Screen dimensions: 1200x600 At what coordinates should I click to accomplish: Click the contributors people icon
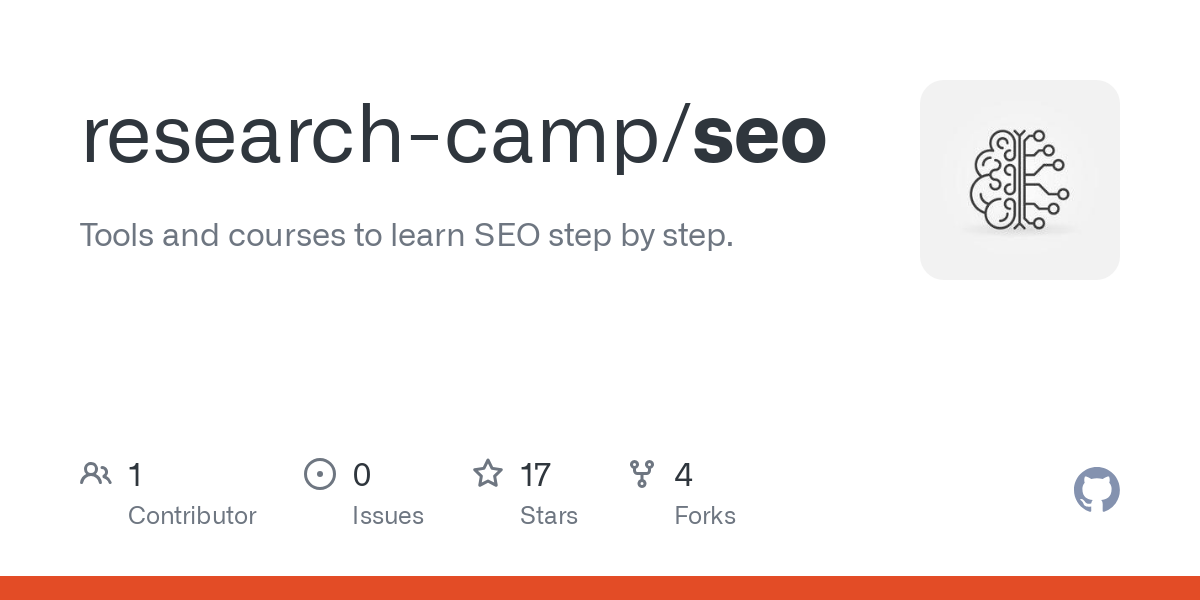96,474
